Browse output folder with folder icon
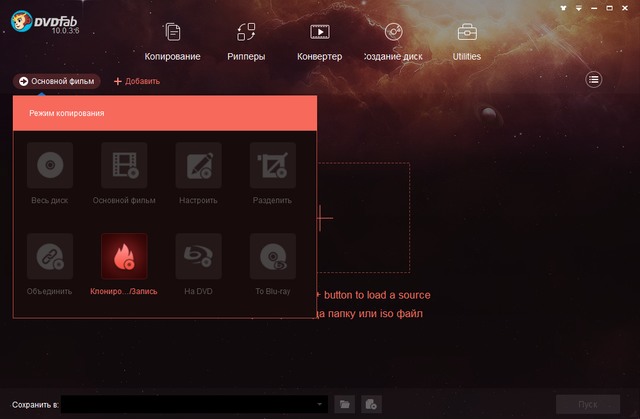 point(345,404)
